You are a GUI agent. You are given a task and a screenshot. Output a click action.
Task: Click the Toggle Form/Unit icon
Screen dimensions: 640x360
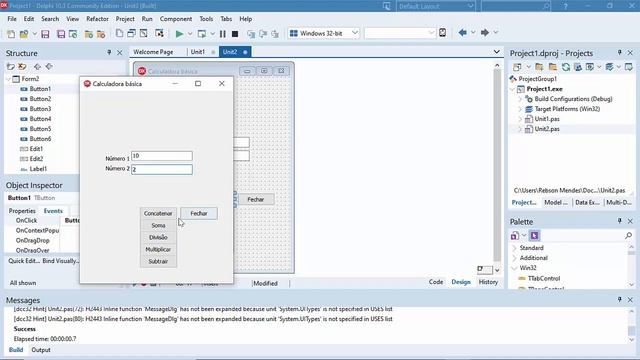[x=144, y=33]
